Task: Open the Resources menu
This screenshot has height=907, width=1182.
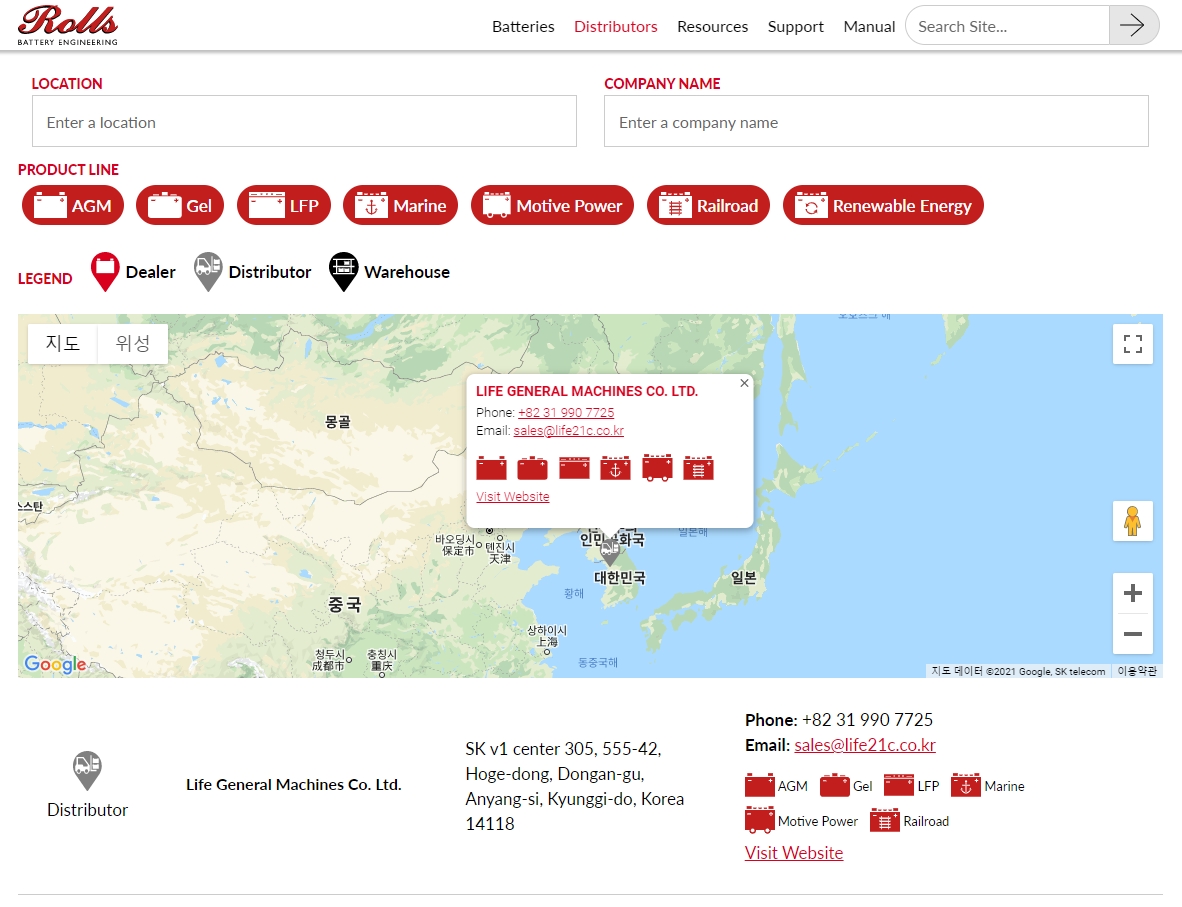Action: (x=712, y=26)
